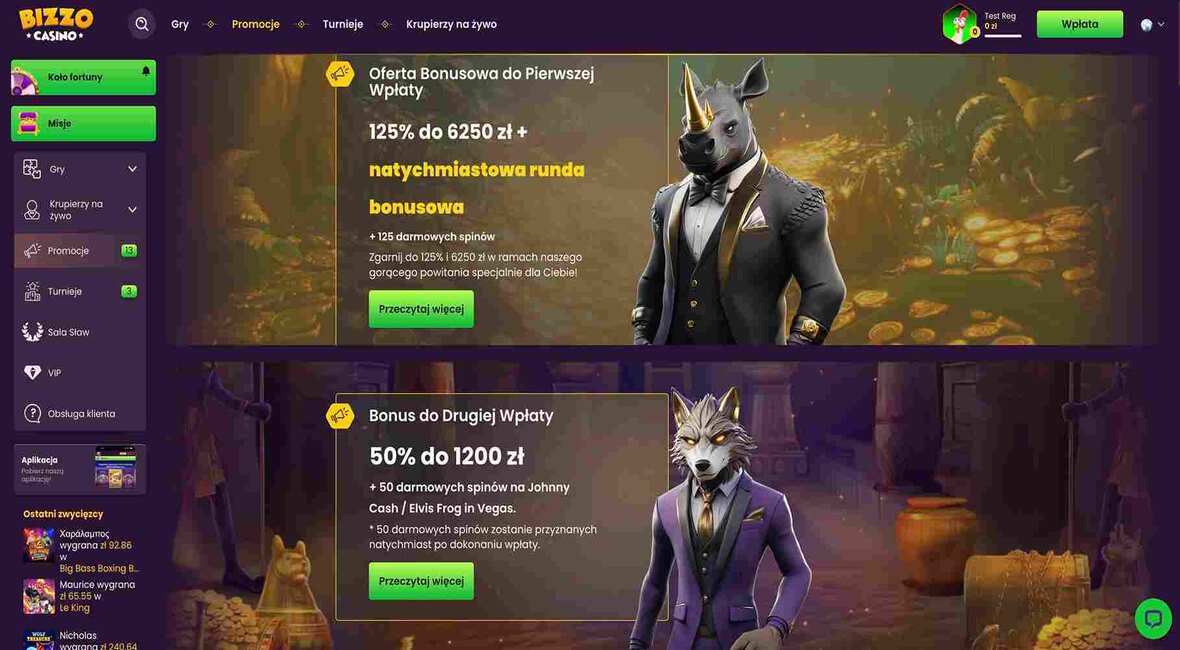This screenshot has height=650, width=1180.
Task: Open live chat support bubble
Action: pyautogui.click(x=1152, y=618)
